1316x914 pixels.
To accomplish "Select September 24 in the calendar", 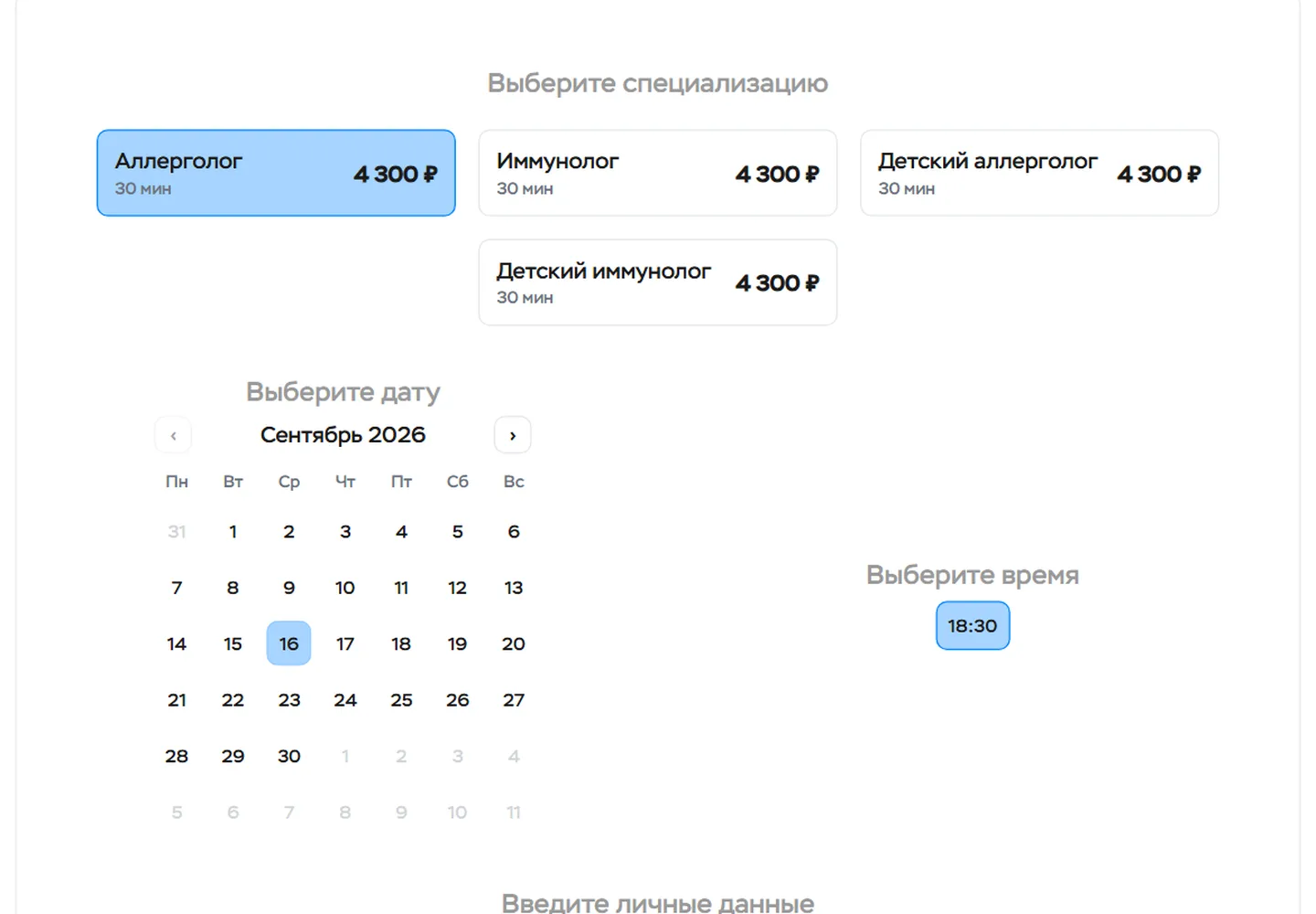I will (345, 700).
